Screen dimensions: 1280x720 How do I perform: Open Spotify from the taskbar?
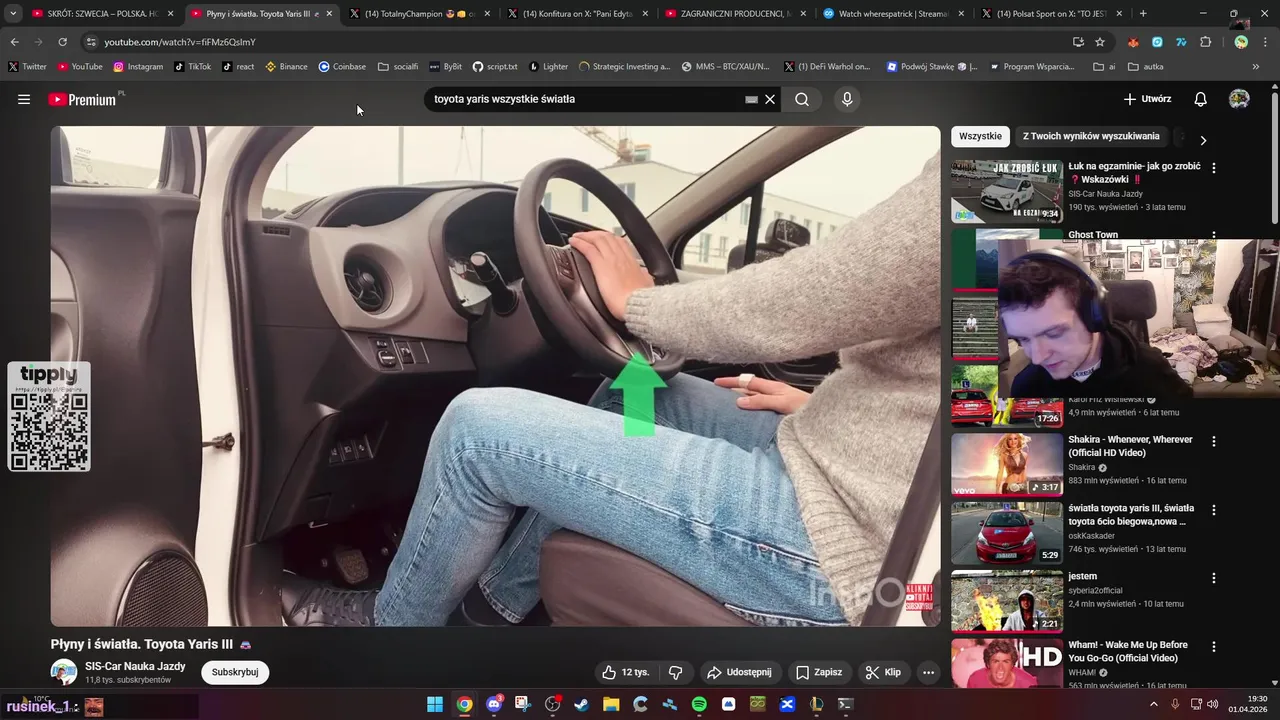699,704
